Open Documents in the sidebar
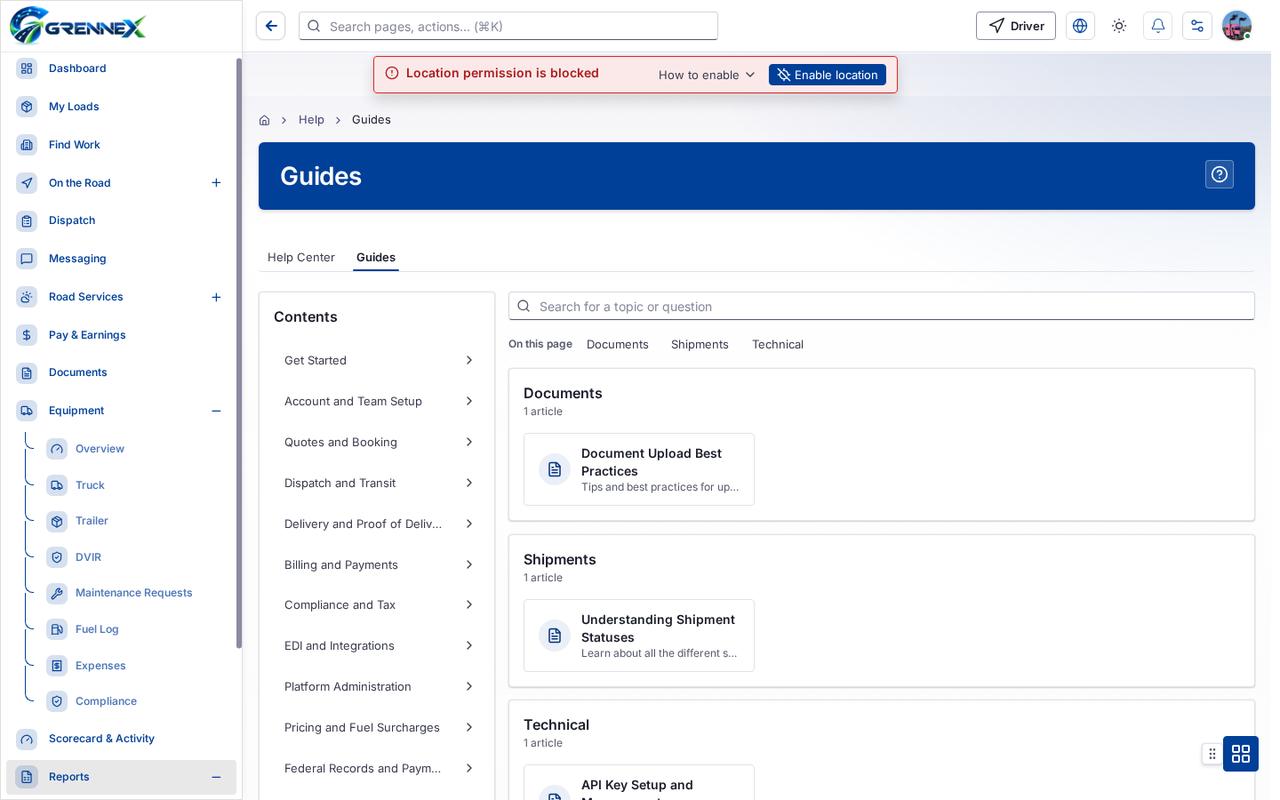This screenshot has width=1280, height=800. pos(121,372)
